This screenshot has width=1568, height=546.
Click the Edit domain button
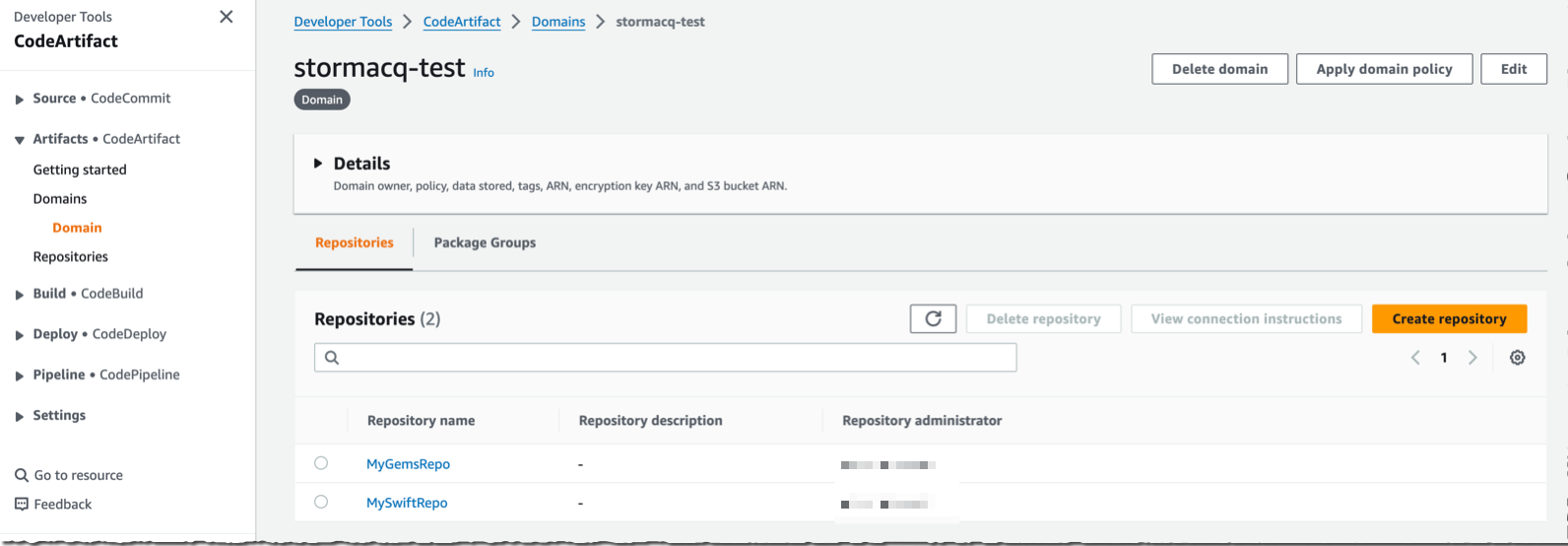pyautogui.click(x=1514, y=69)
